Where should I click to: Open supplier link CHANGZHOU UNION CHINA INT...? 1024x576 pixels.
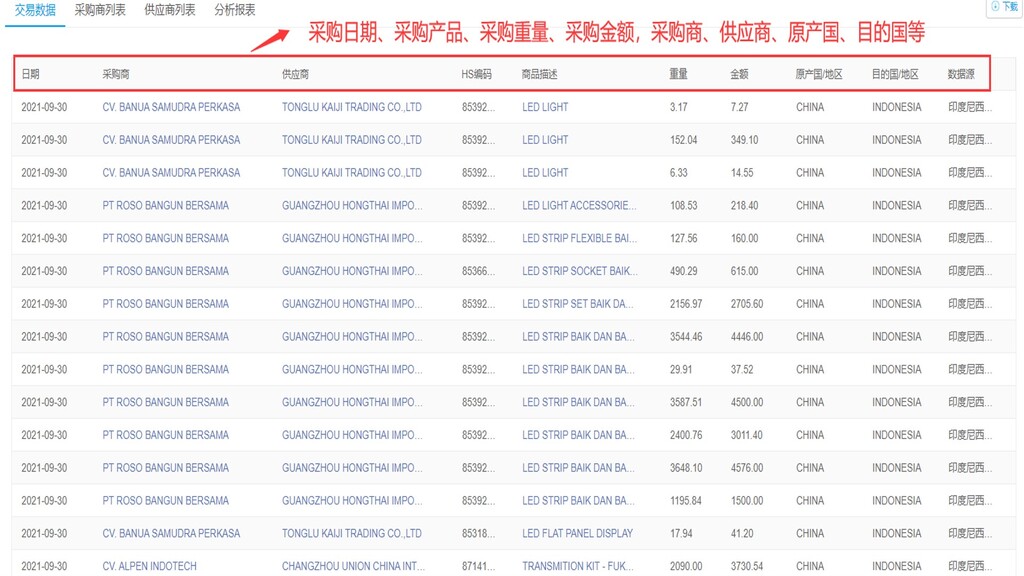pos(353,566)
